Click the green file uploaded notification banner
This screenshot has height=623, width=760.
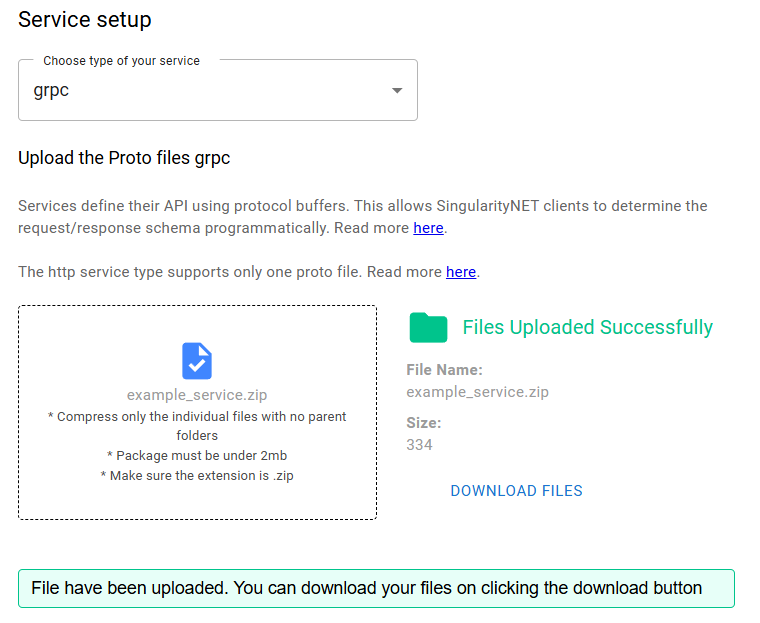(x=376, y=588)
